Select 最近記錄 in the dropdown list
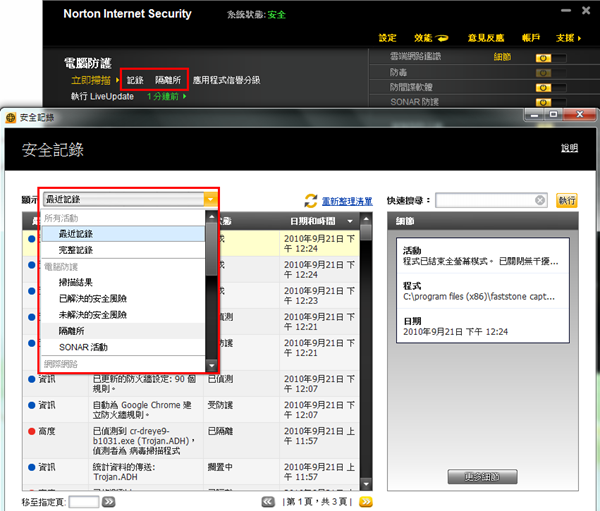Screen dimensions: 600x511 pyautogui.click(x=123, y=234)
